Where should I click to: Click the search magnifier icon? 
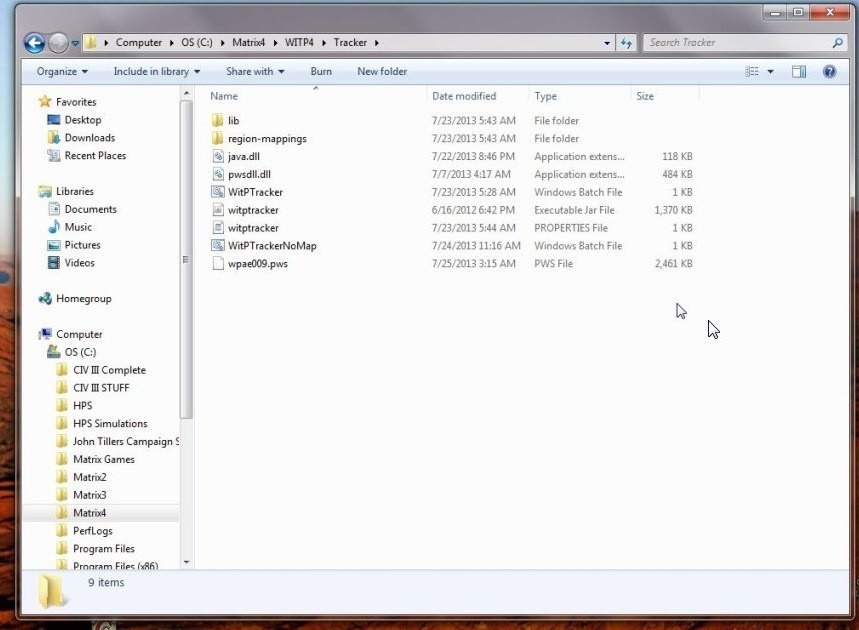pyautogui.click(x=837, y=43)
